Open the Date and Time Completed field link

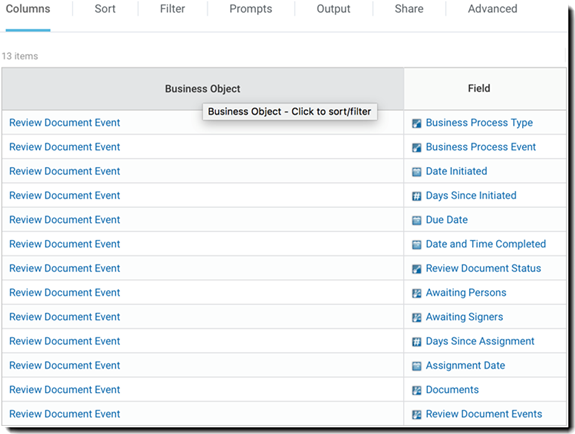(x=486, y=244)
